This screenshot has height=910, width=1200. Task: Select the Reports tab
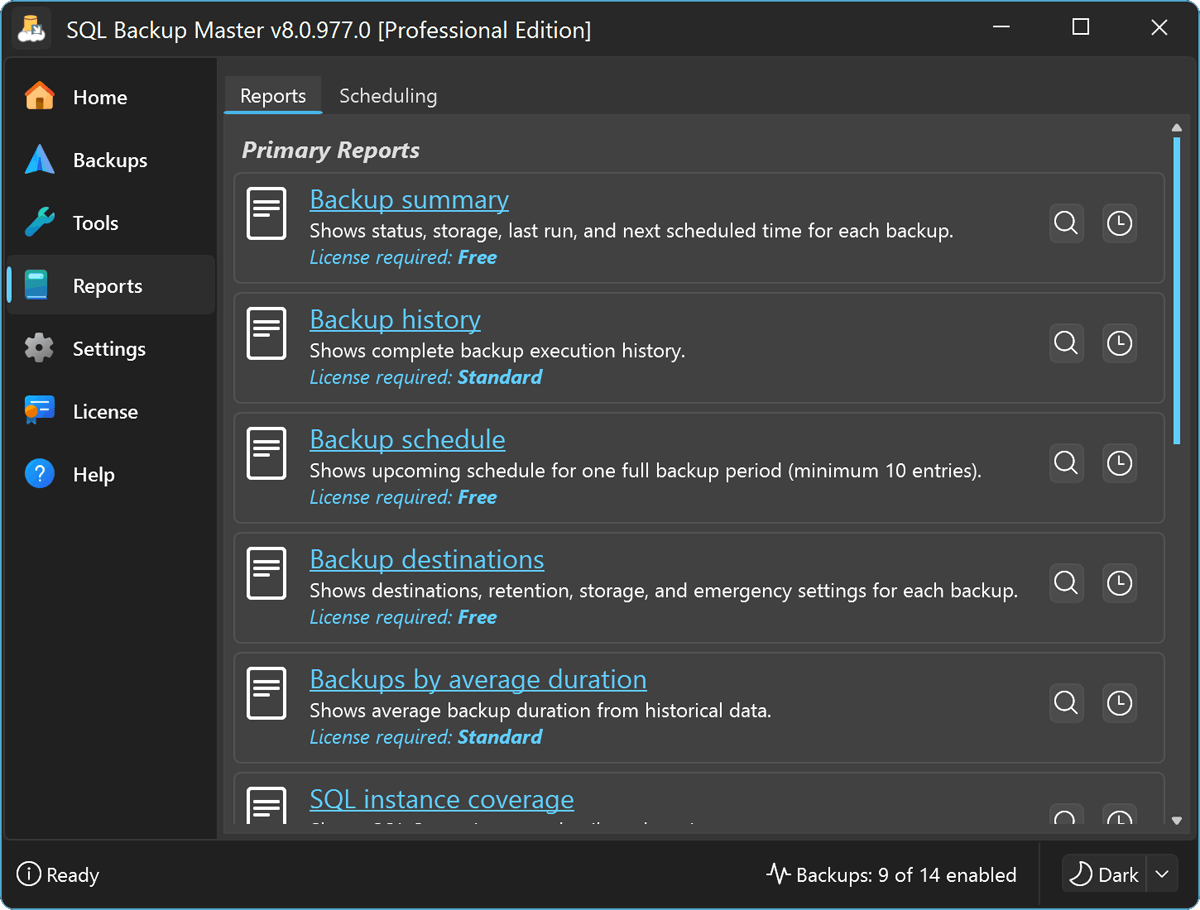point(272,95)
